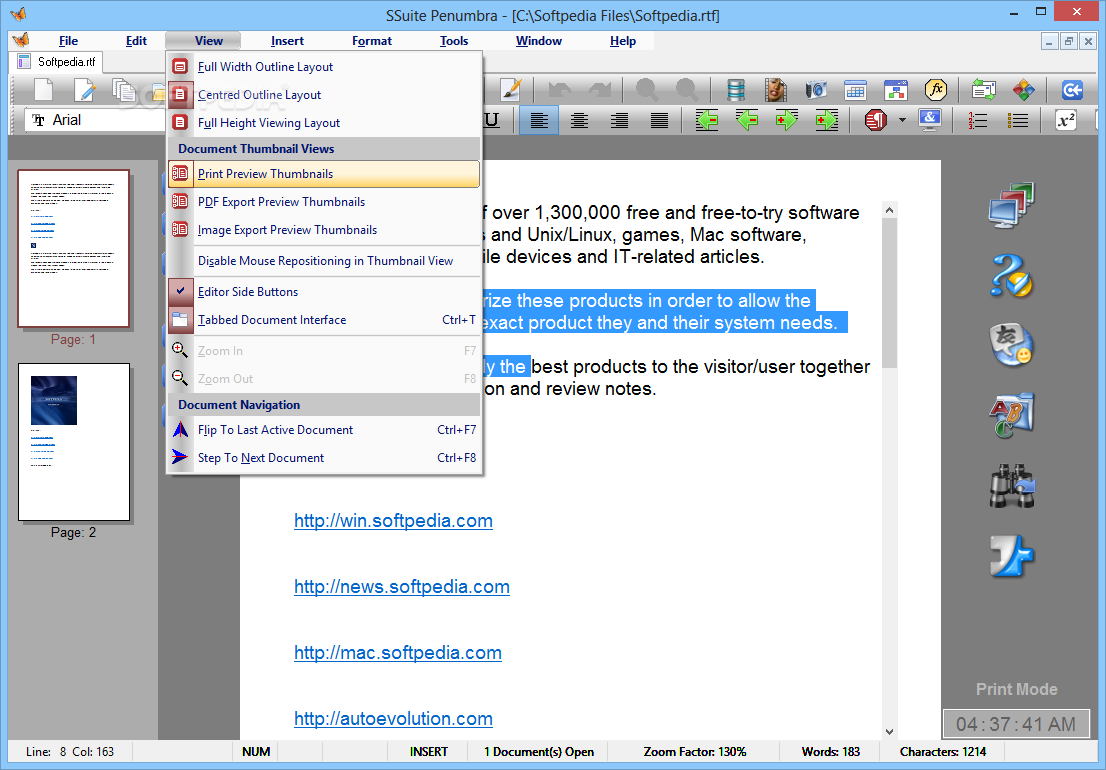
Task: Open the File menu
Action: point(68,41)
